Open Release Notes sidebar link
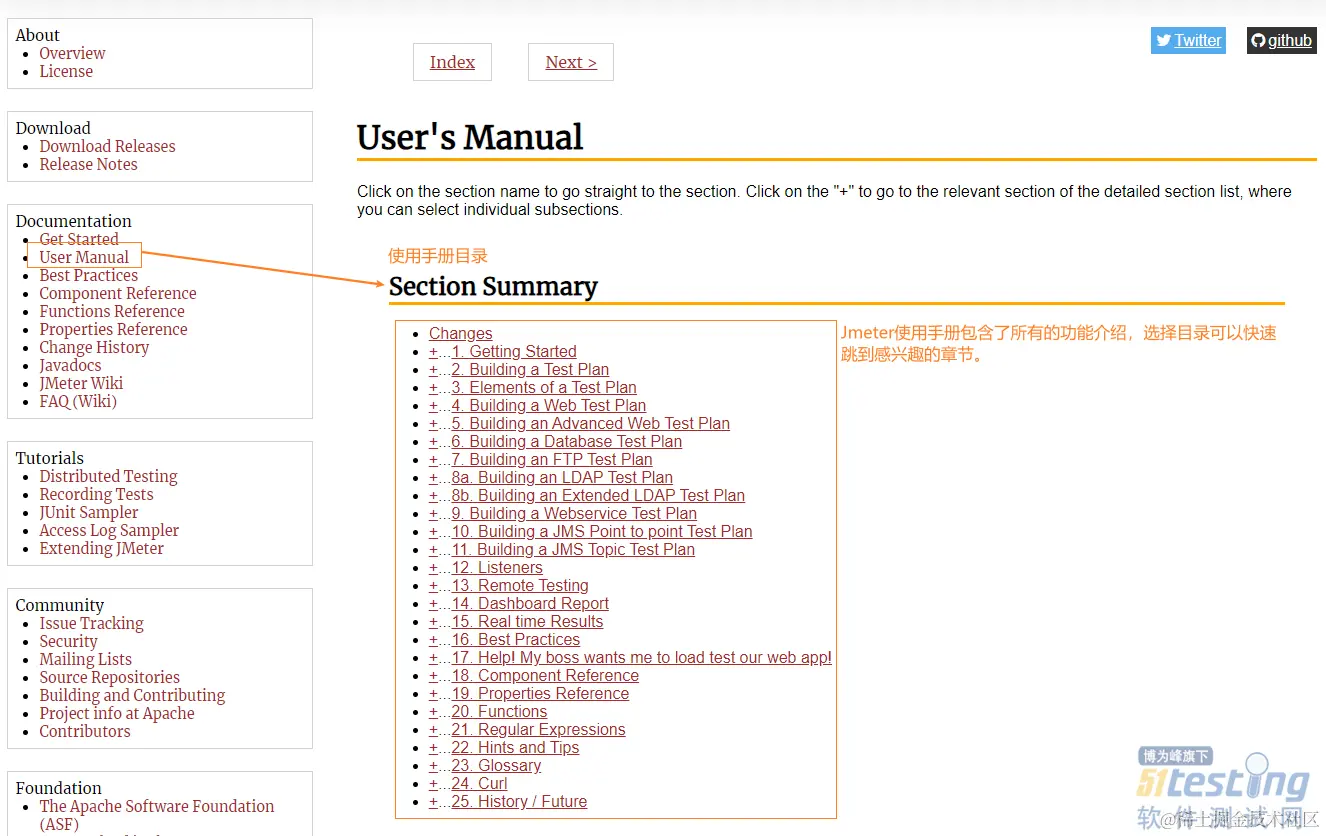 pos(88,165)
